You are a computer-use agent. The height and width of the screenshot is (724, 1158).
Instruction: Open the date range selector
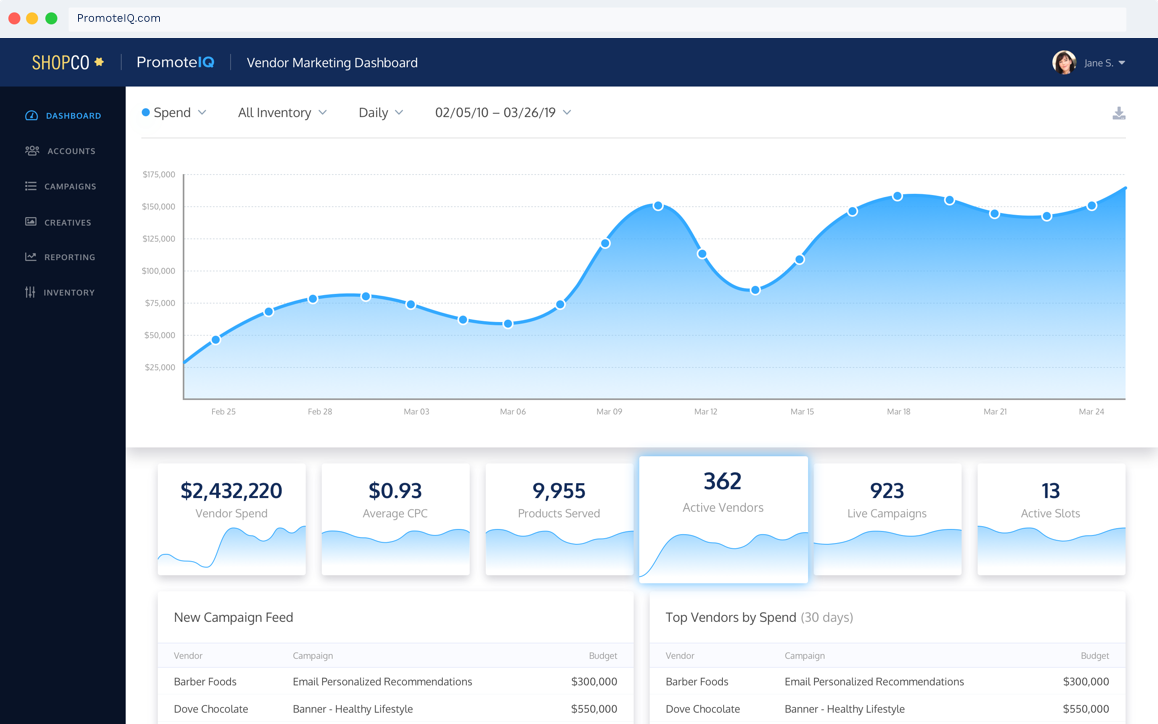[503, 113]
